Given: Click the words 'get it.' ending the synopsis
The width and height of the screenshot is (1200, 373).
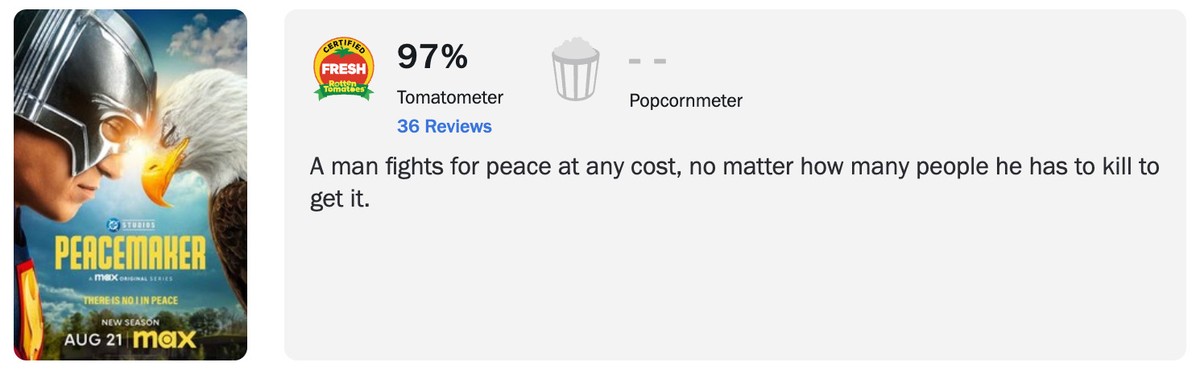Looking at the screenshot, I should coord(340,199).
